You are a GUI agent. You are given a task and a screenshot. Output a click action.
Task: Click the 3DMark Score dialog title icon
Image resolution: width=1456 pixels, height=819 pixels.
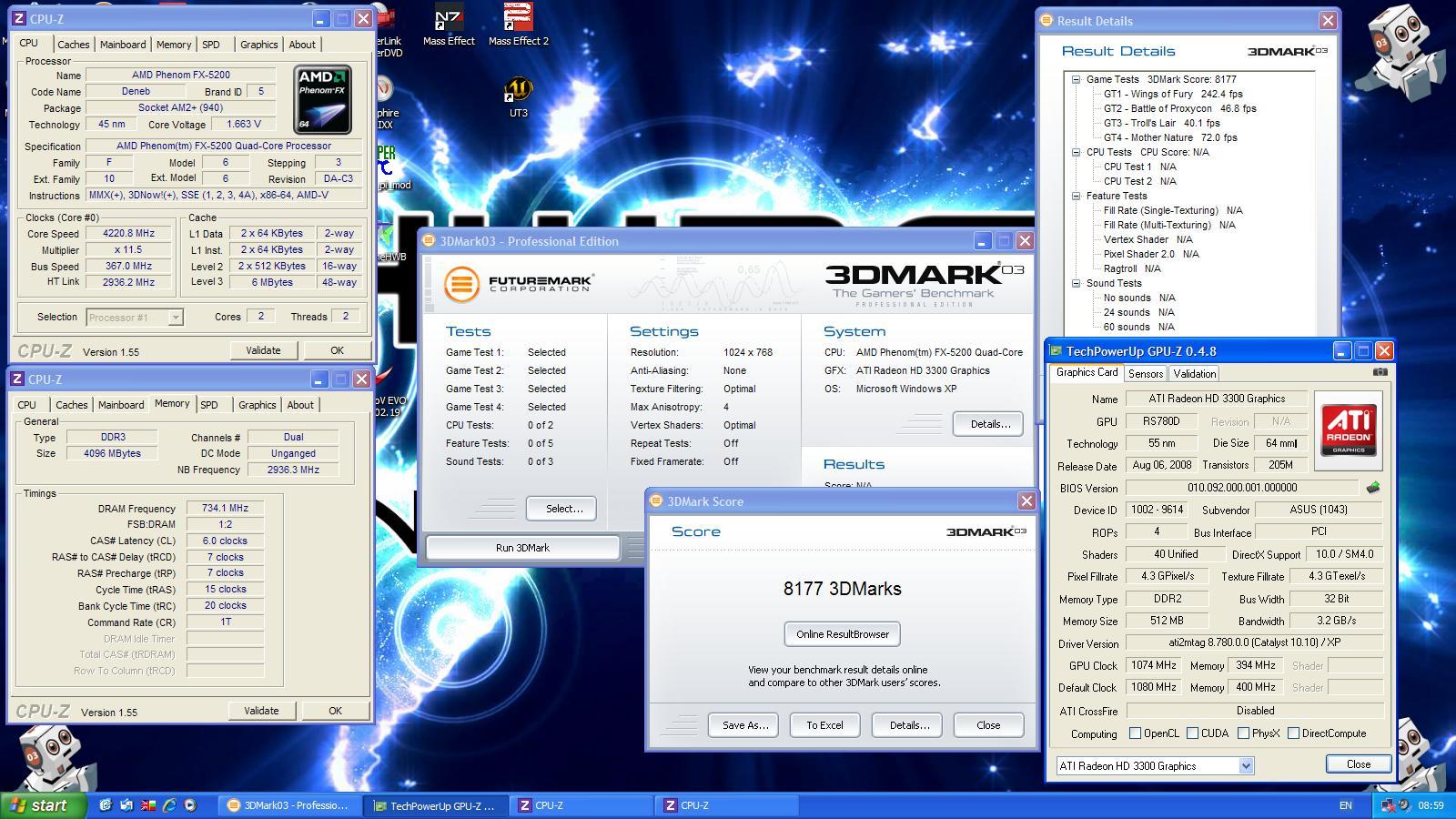[656, 501]
